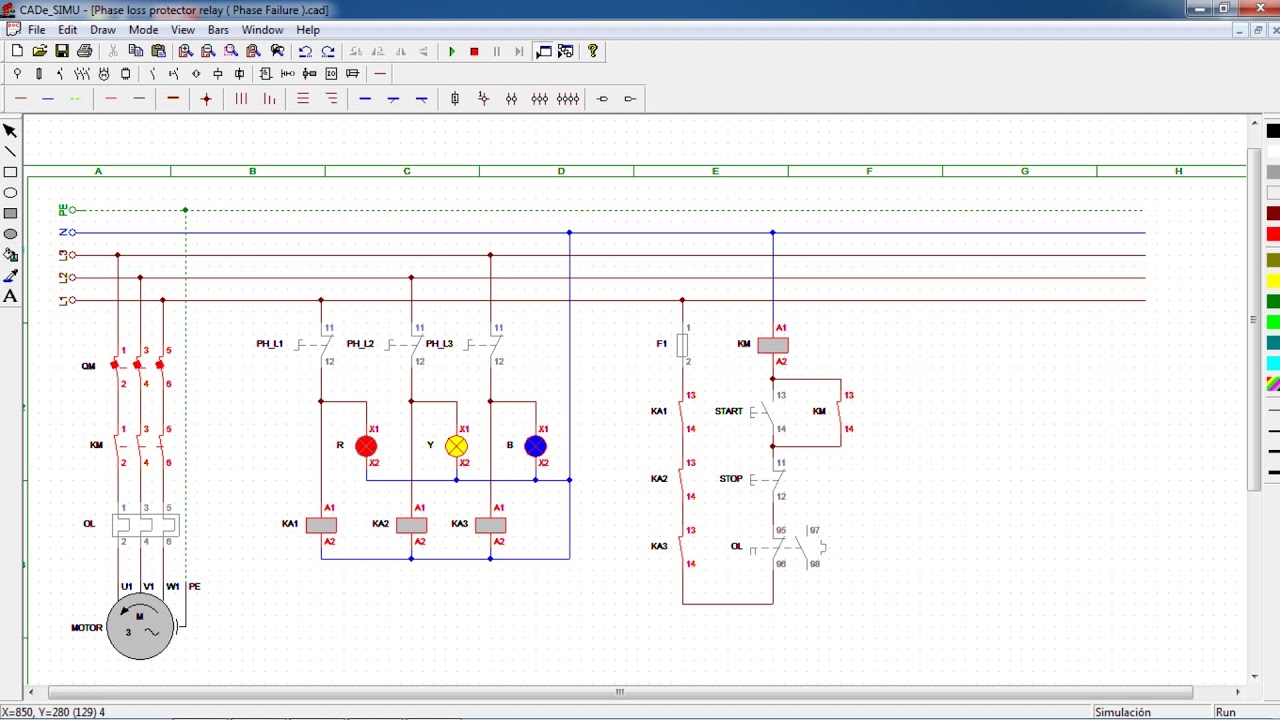Select the filled rectangle tool

click(x=11, y=213)
